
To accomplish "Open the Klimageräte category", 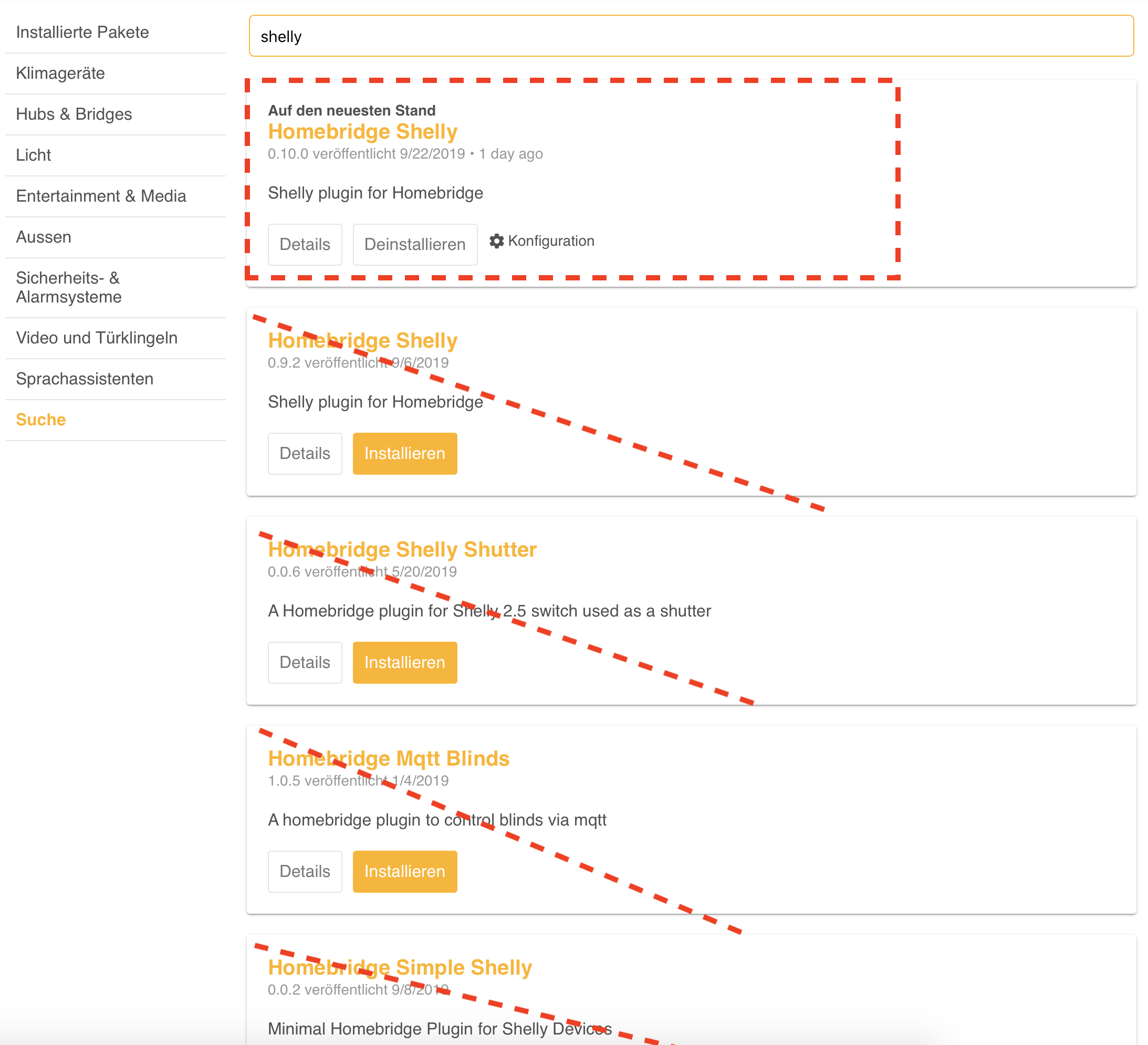I will pos(60,73).
